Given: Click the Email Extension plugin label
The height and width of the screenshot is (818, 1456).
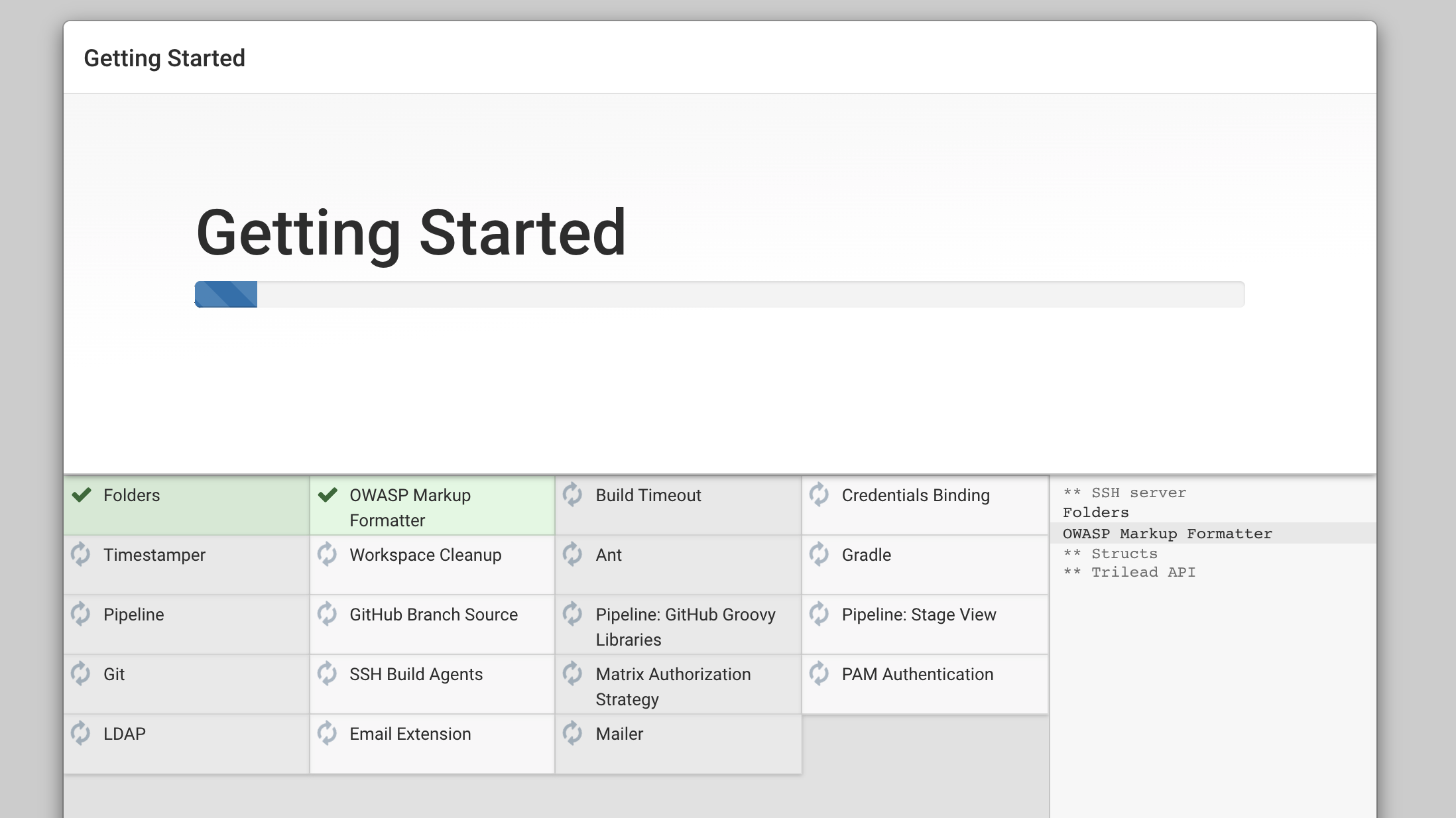Looking at the screenshot, I should (x=410, y=734).
